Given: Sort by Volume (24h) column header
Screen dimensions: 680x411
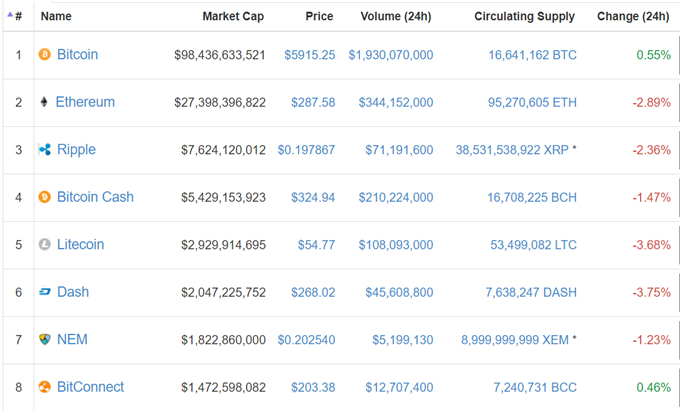Looking at the screenshot, I should [396, 16].
